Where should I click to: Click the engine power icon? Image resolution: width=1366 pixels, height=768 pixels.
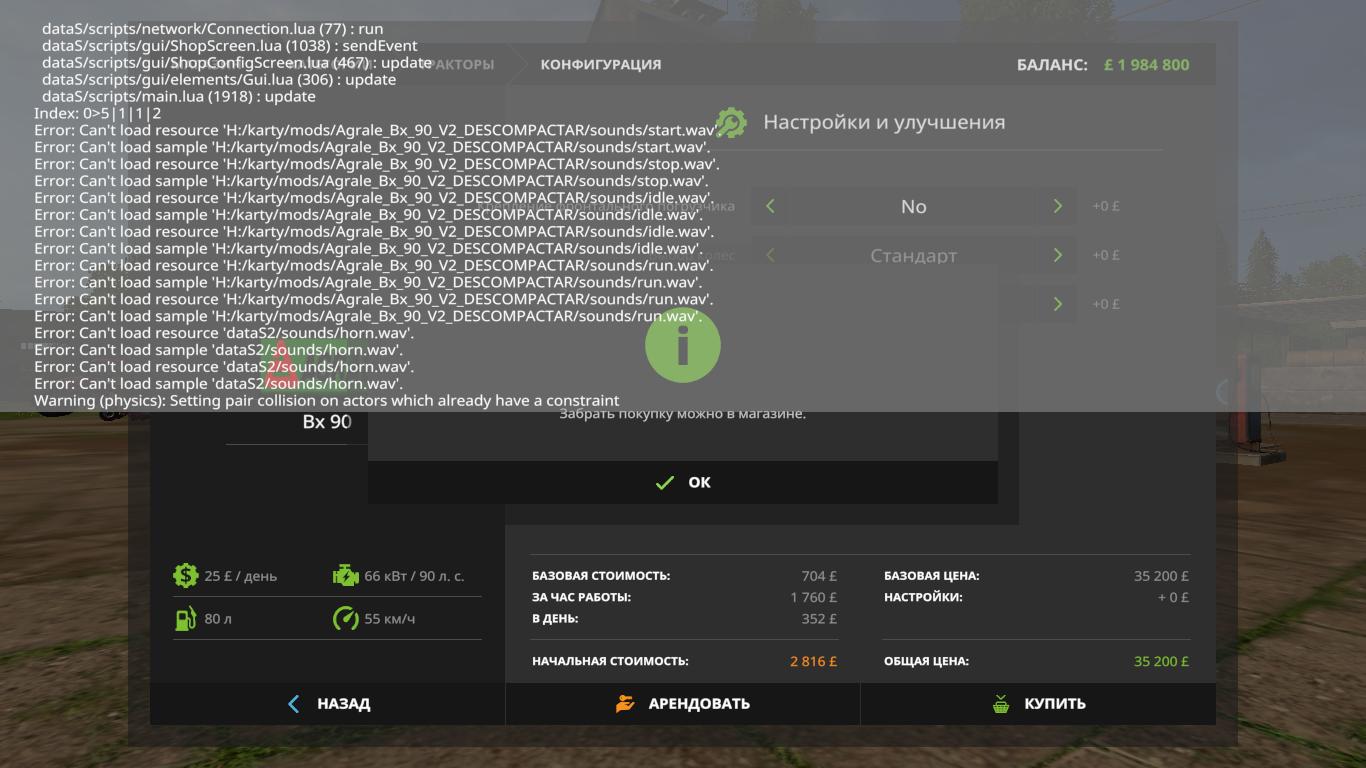345,575
